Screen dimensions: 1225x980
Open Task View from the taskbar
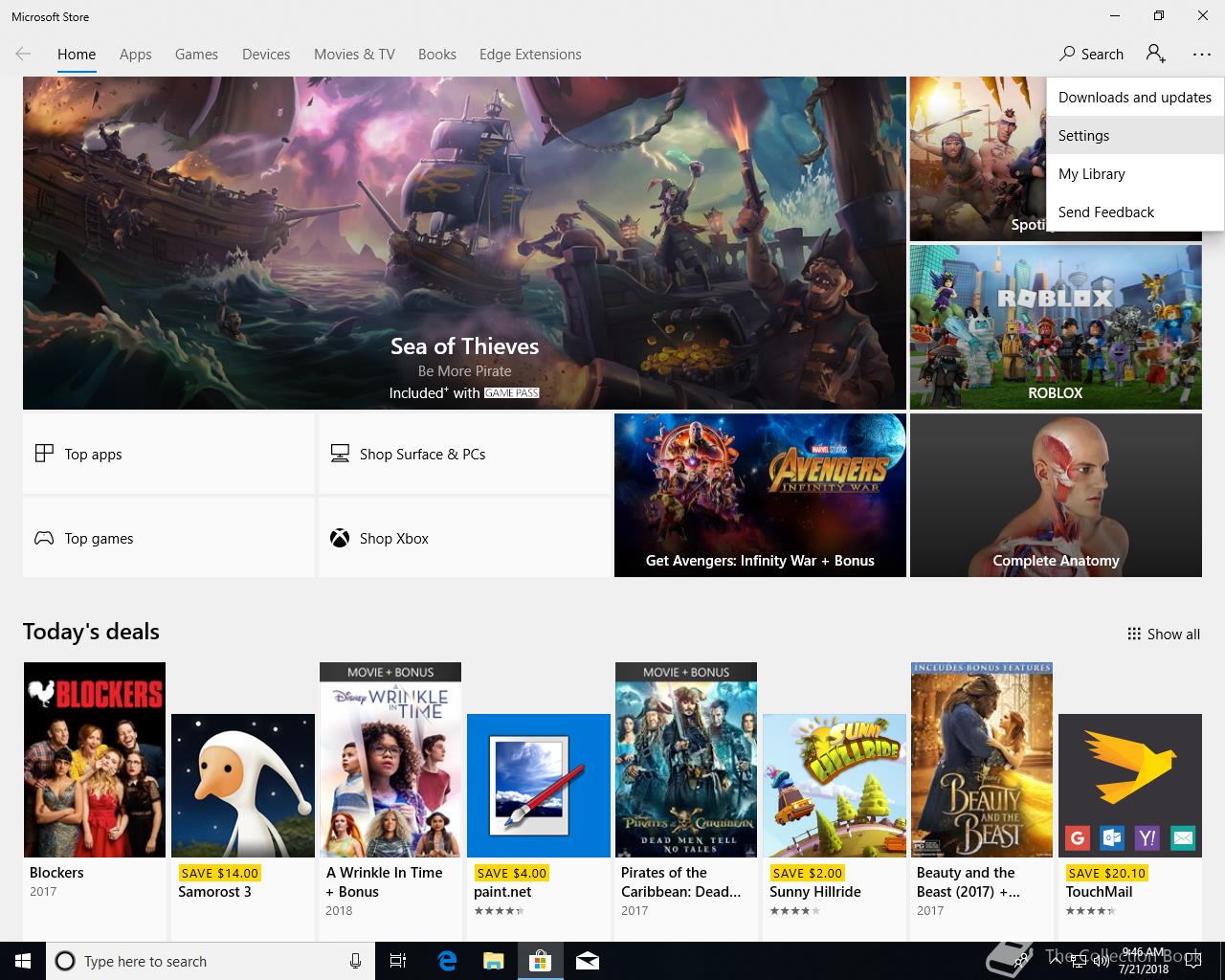398,961
